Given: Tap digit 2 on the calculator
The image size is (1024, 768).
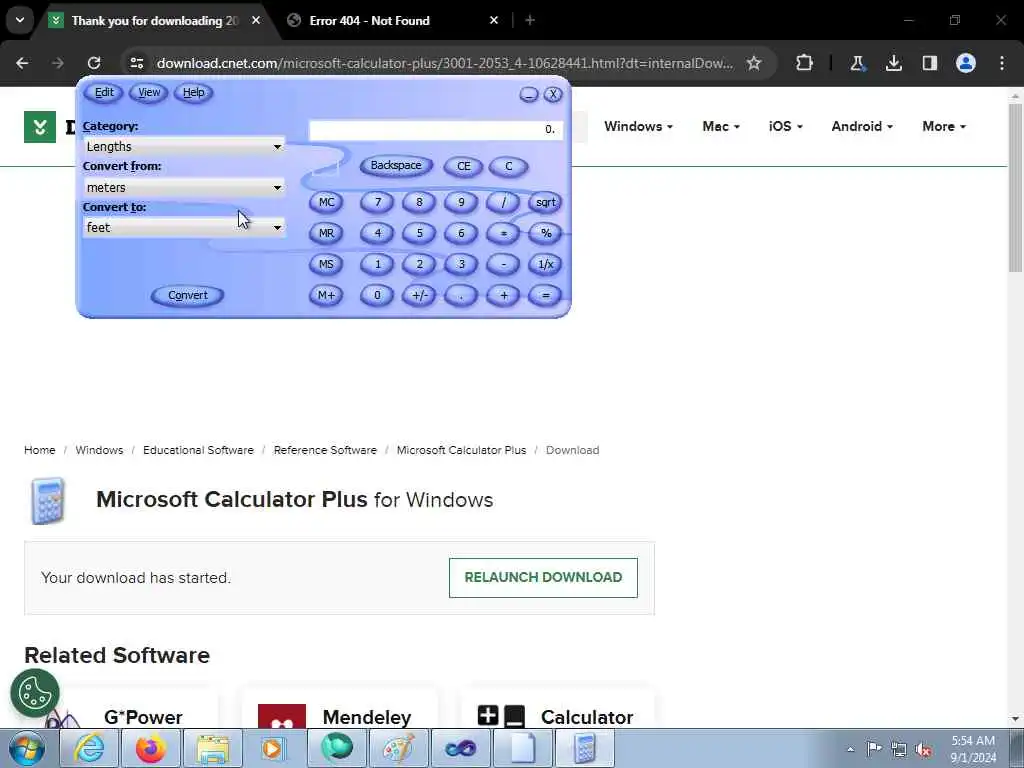Looking at the screenshot, I should [x=419, y=264].
